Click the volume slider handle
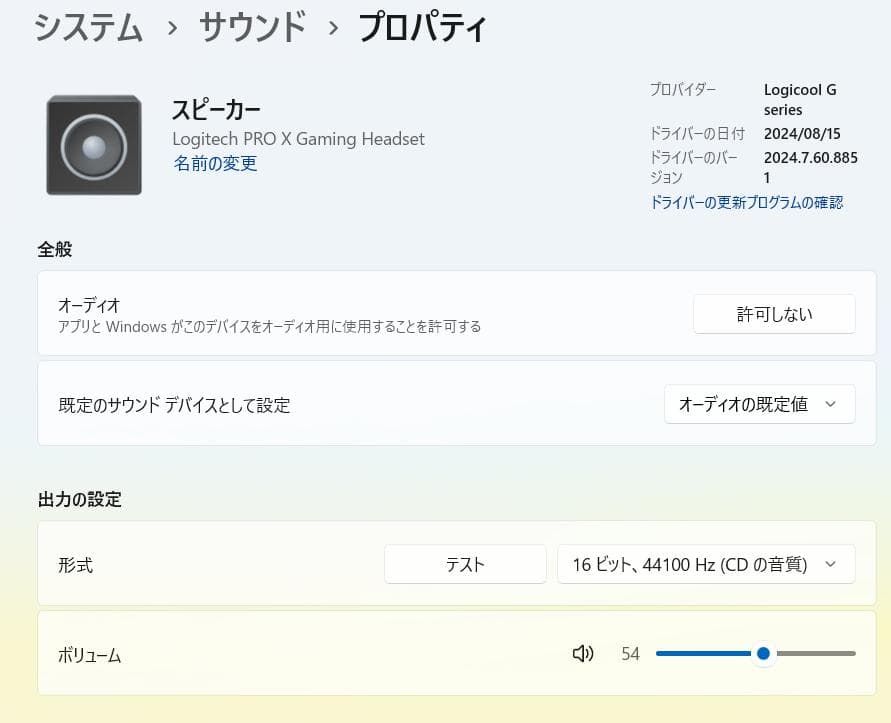Screen dimensions: 891x723 [764, 654]
